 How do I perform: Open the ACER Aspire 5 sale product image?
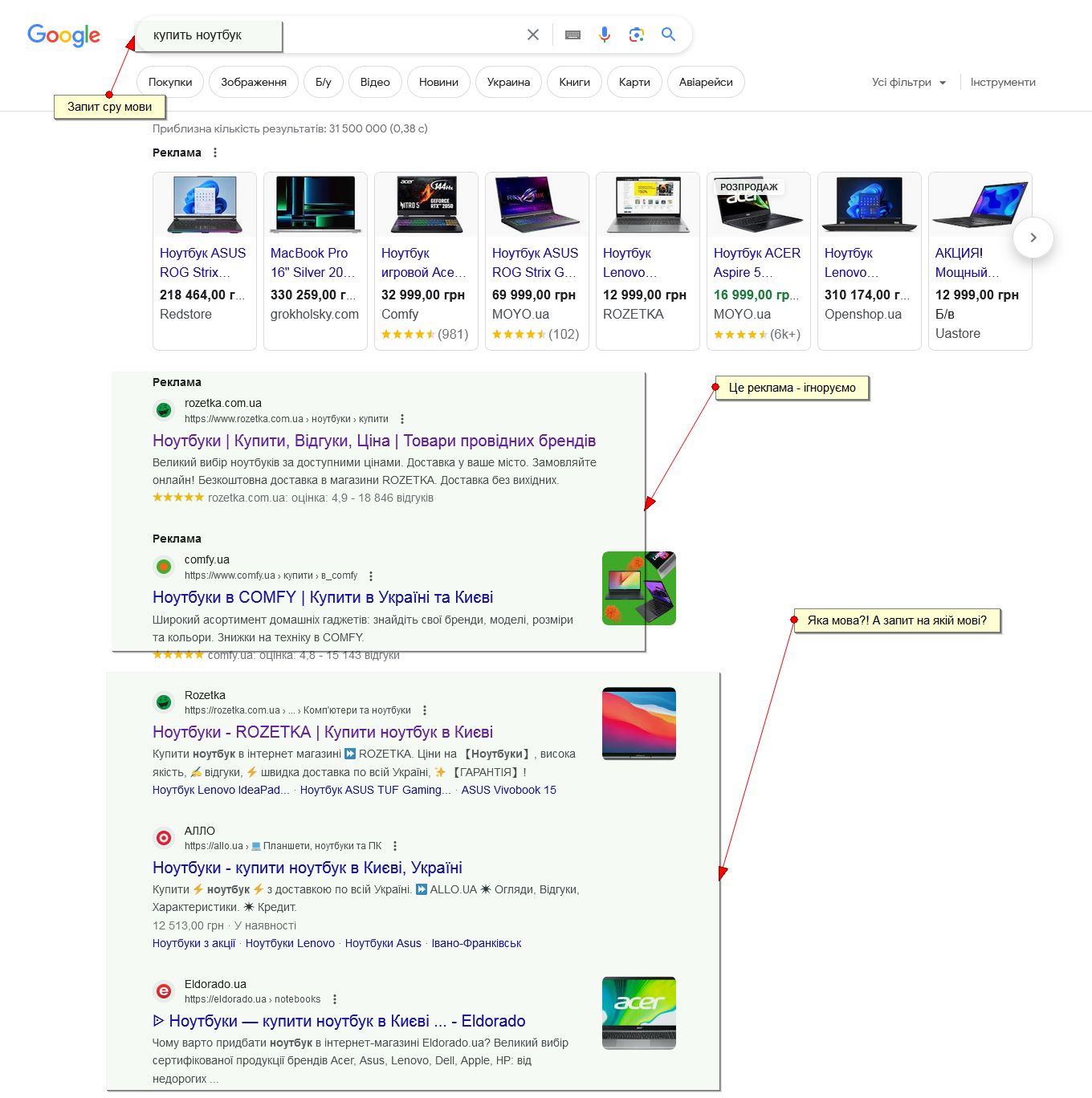[759, 205]
